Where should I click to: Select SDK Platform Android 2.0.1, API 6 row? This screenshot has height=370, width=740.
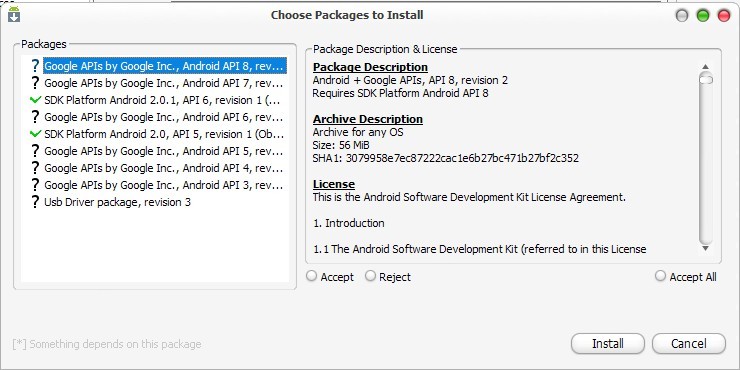click(162, 100)
